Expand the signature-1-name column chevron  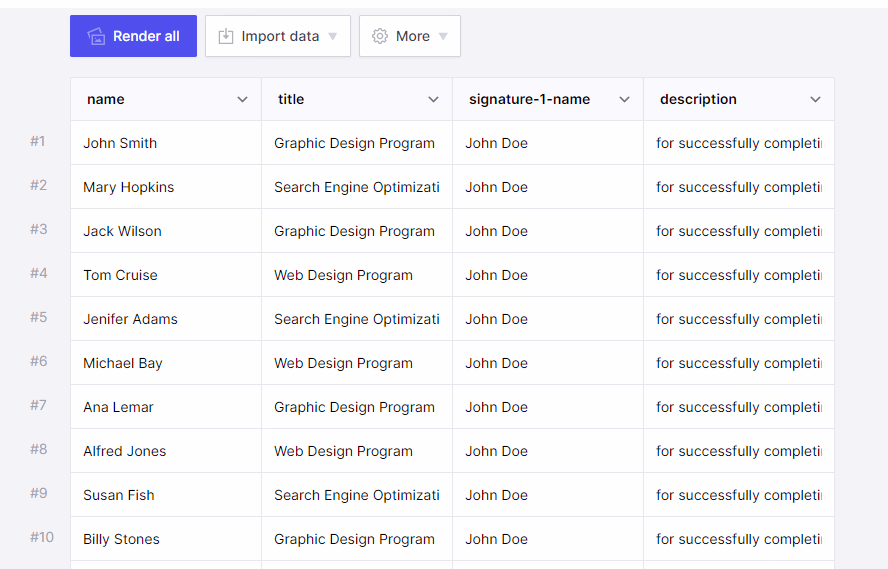(x=624, y=99)
